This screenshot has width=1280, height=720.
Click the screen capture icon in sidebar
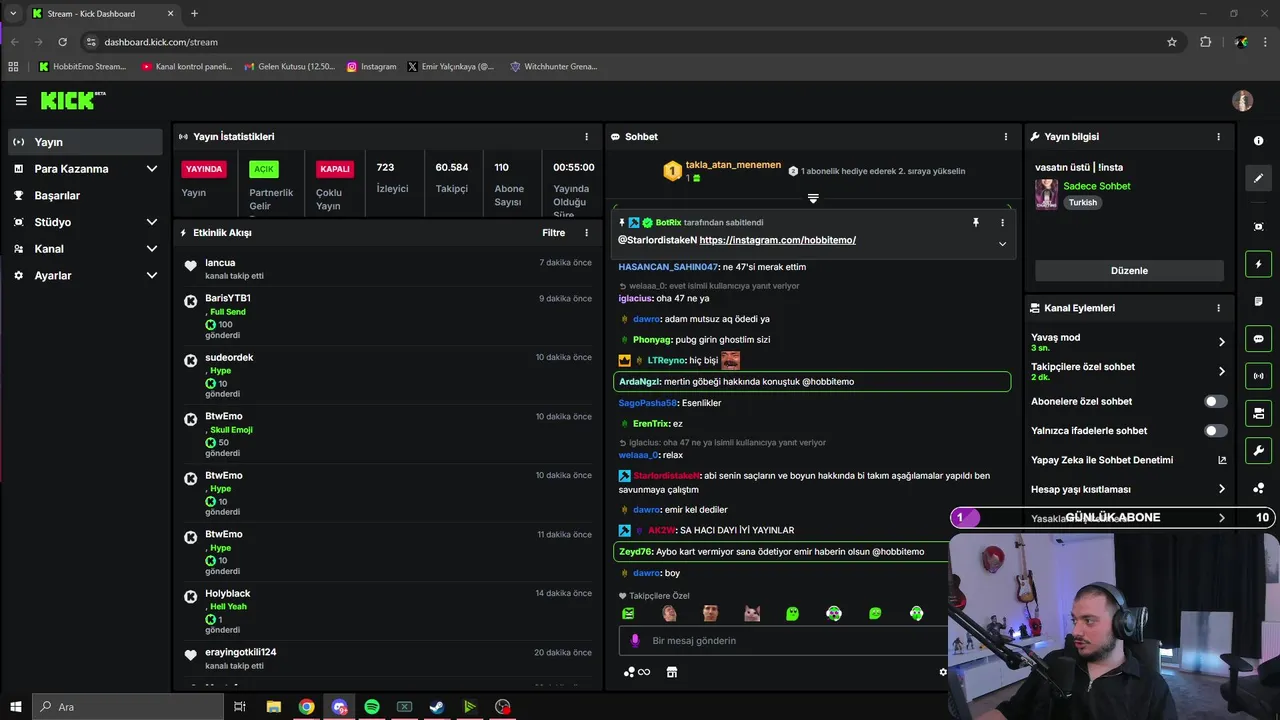[x=1258, y=227]
